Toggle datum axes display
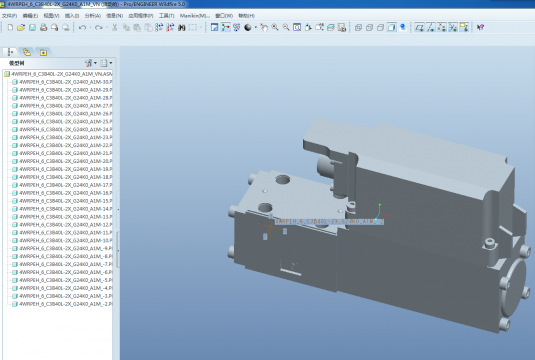The width and height of the screenshot is (535, 360). point(431,27)
